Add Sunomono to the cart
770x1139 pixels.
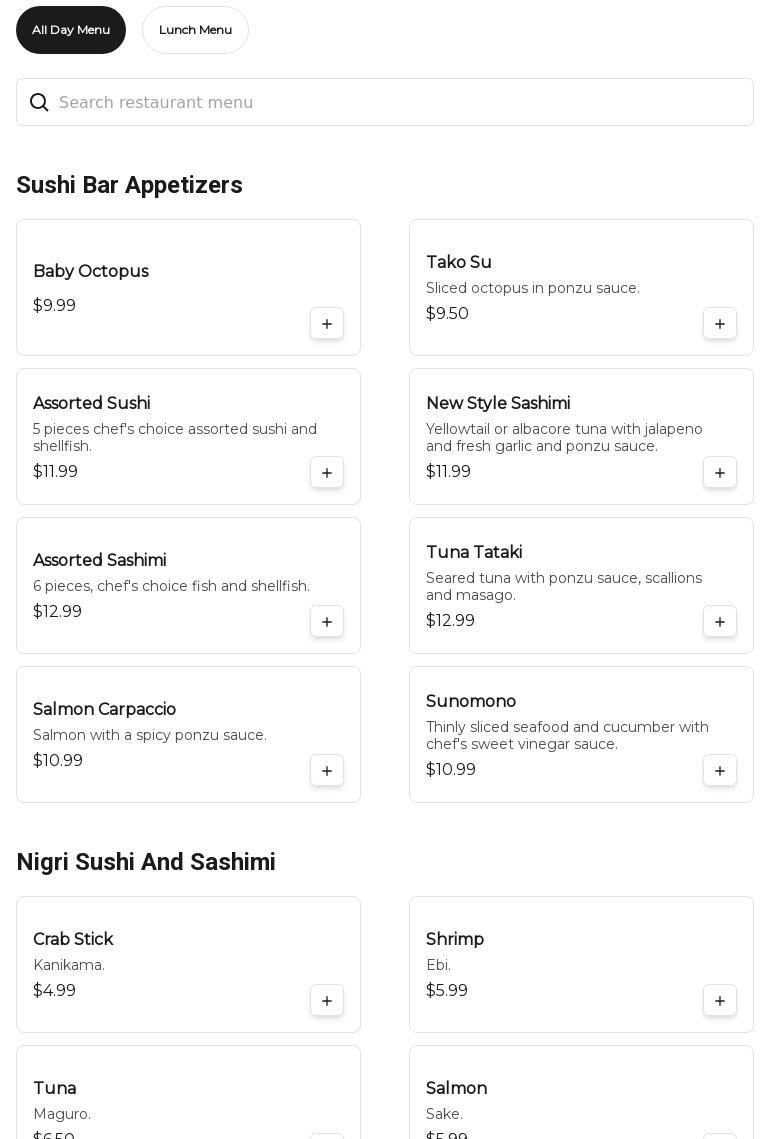click(x=720, y=771)
